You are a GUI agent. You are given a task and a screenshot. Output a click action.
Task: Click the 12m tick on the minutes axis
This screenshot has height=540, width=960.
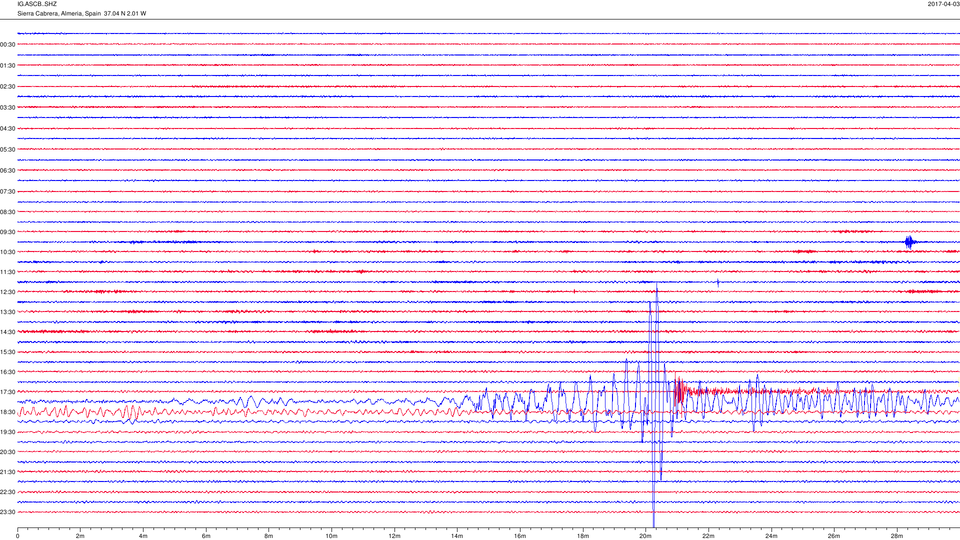(x=394, y=536)
